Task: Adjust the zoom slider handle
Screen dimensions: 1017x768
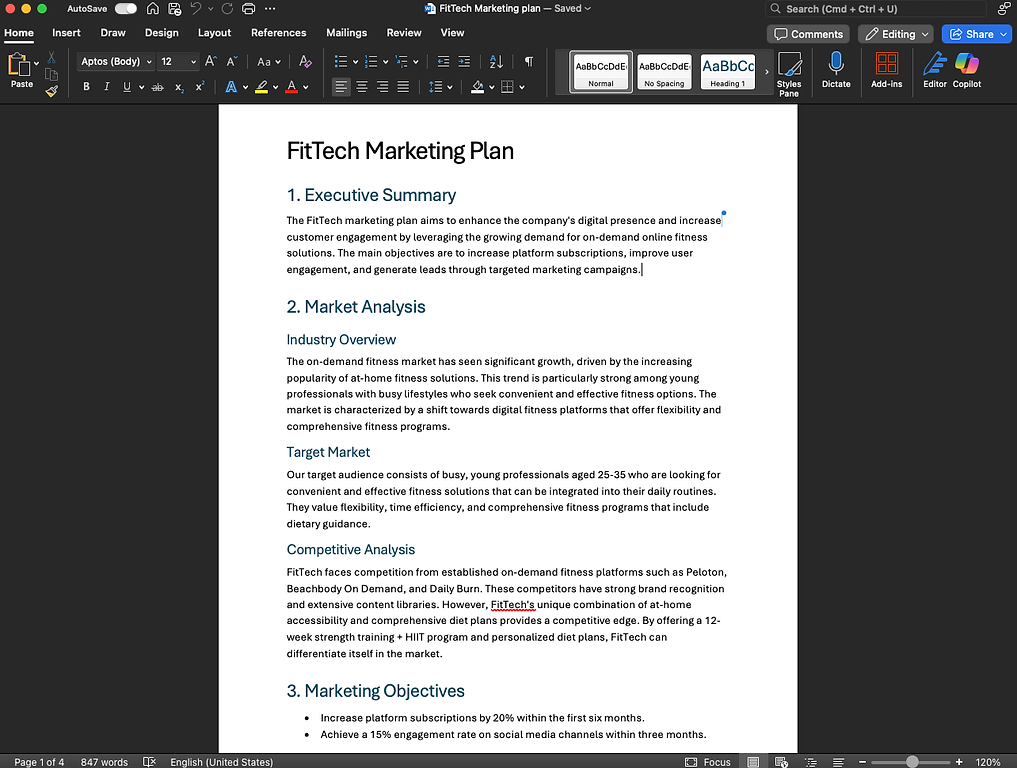Action: point(912,762)
